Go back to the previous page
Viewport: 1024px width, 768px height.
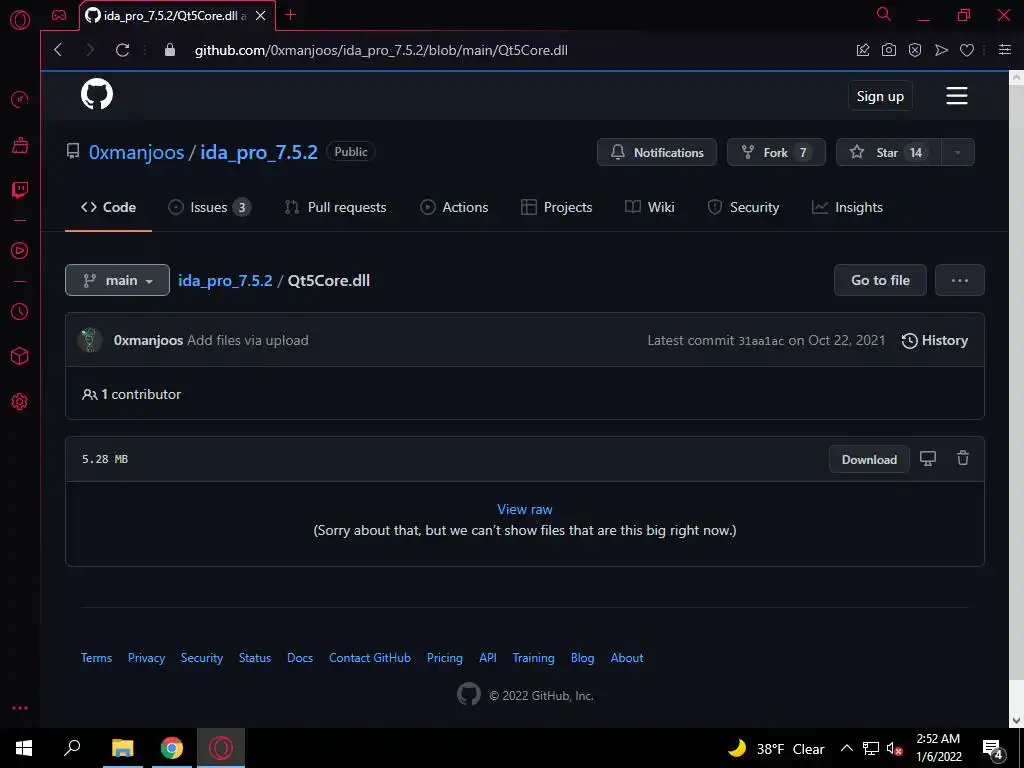coord(58,50)
